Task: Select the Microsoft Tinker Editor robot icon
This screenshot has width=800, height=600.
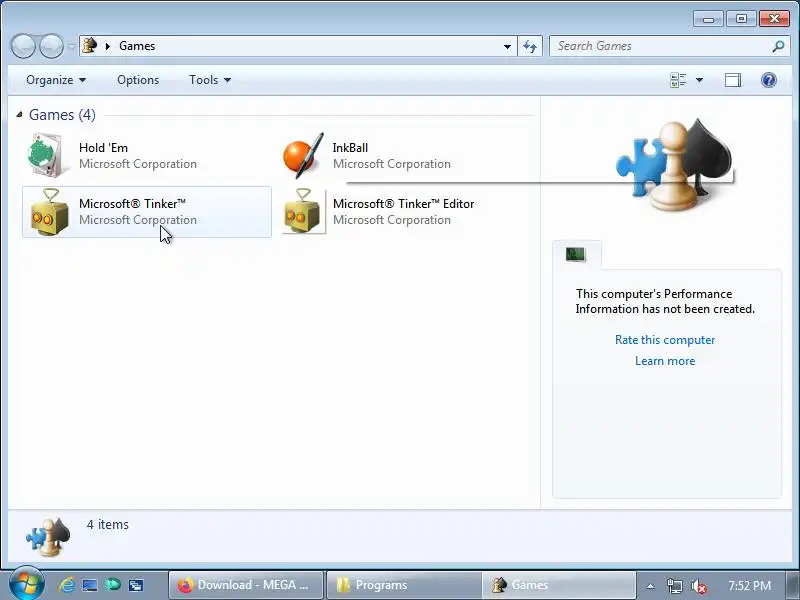Action: click(x=303, y=212)
